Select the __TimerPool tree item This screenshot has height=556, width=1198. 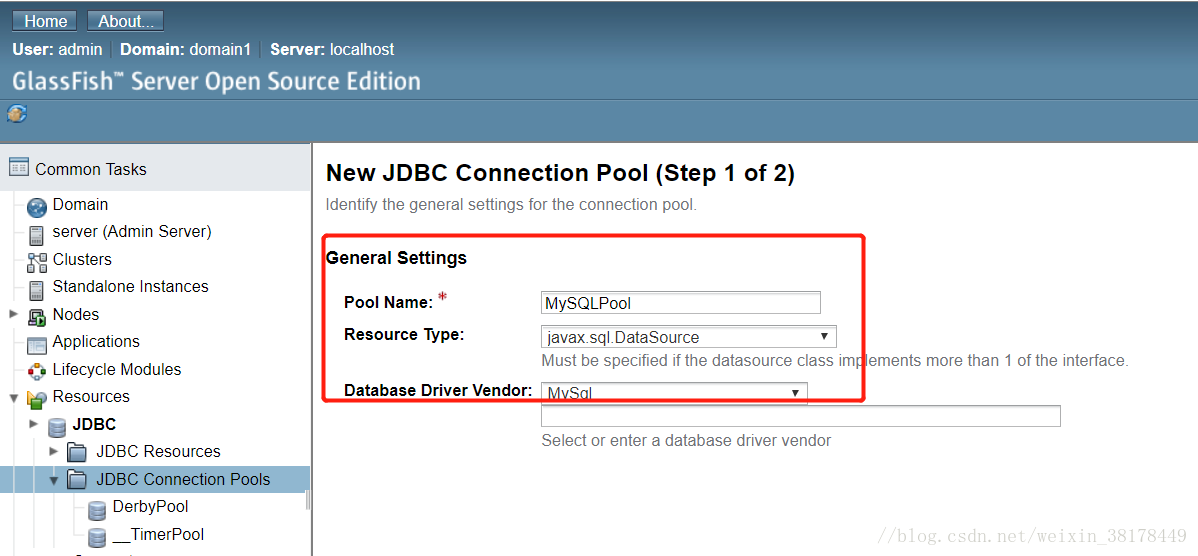158,534
